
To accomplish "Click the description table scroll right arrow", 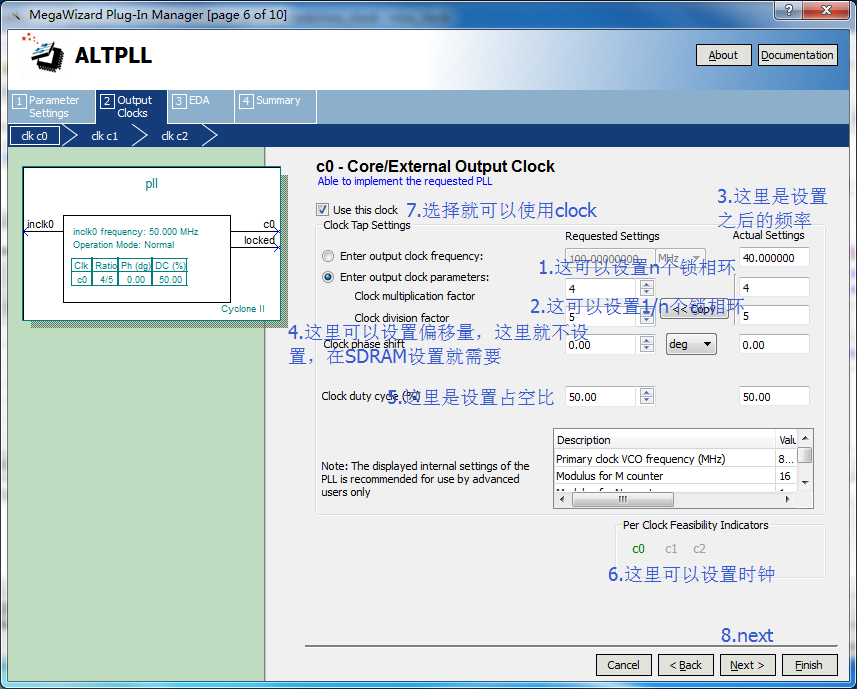I will [788, 499].
